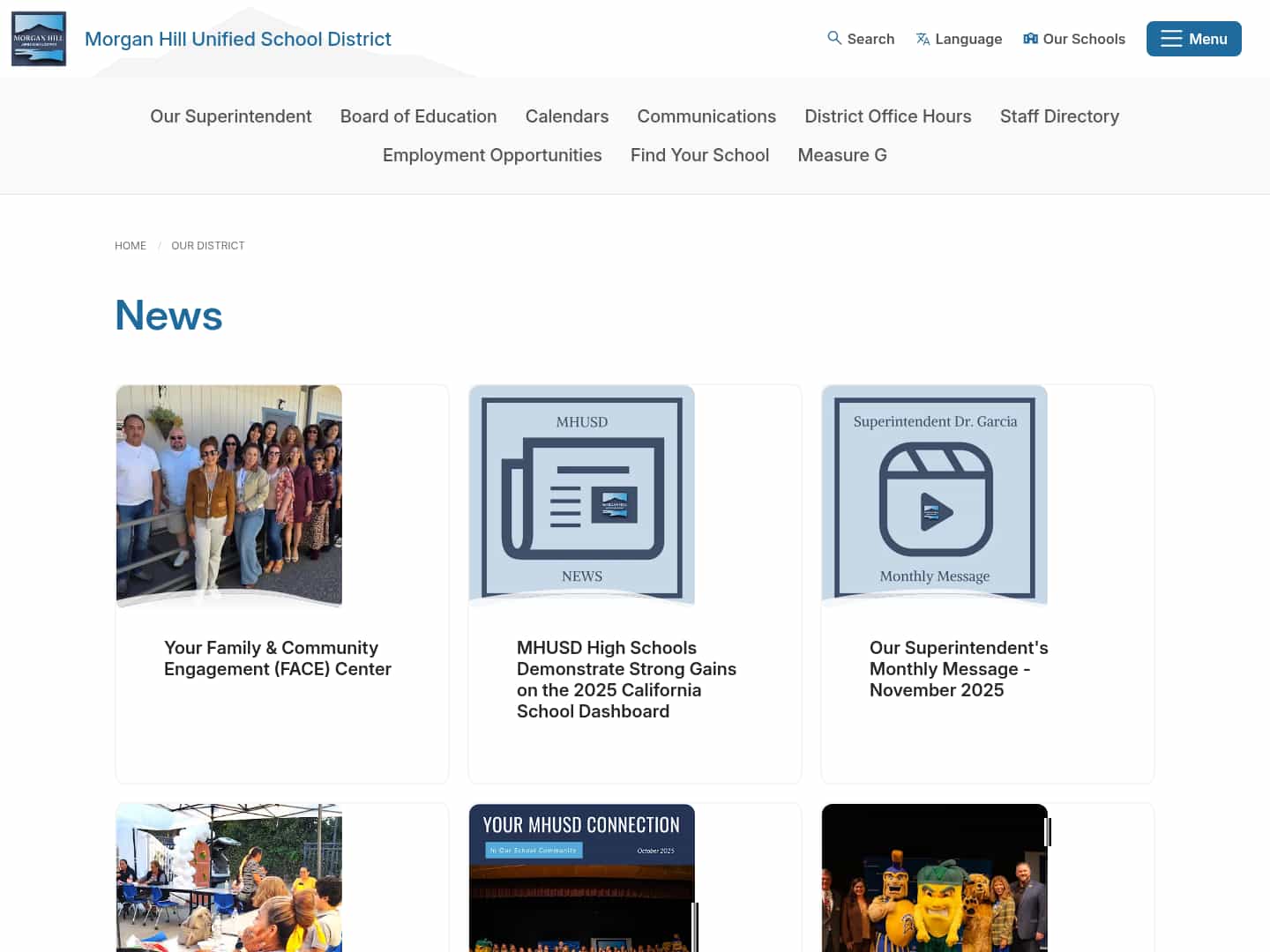Select the Language translation icon

point(923,39)
